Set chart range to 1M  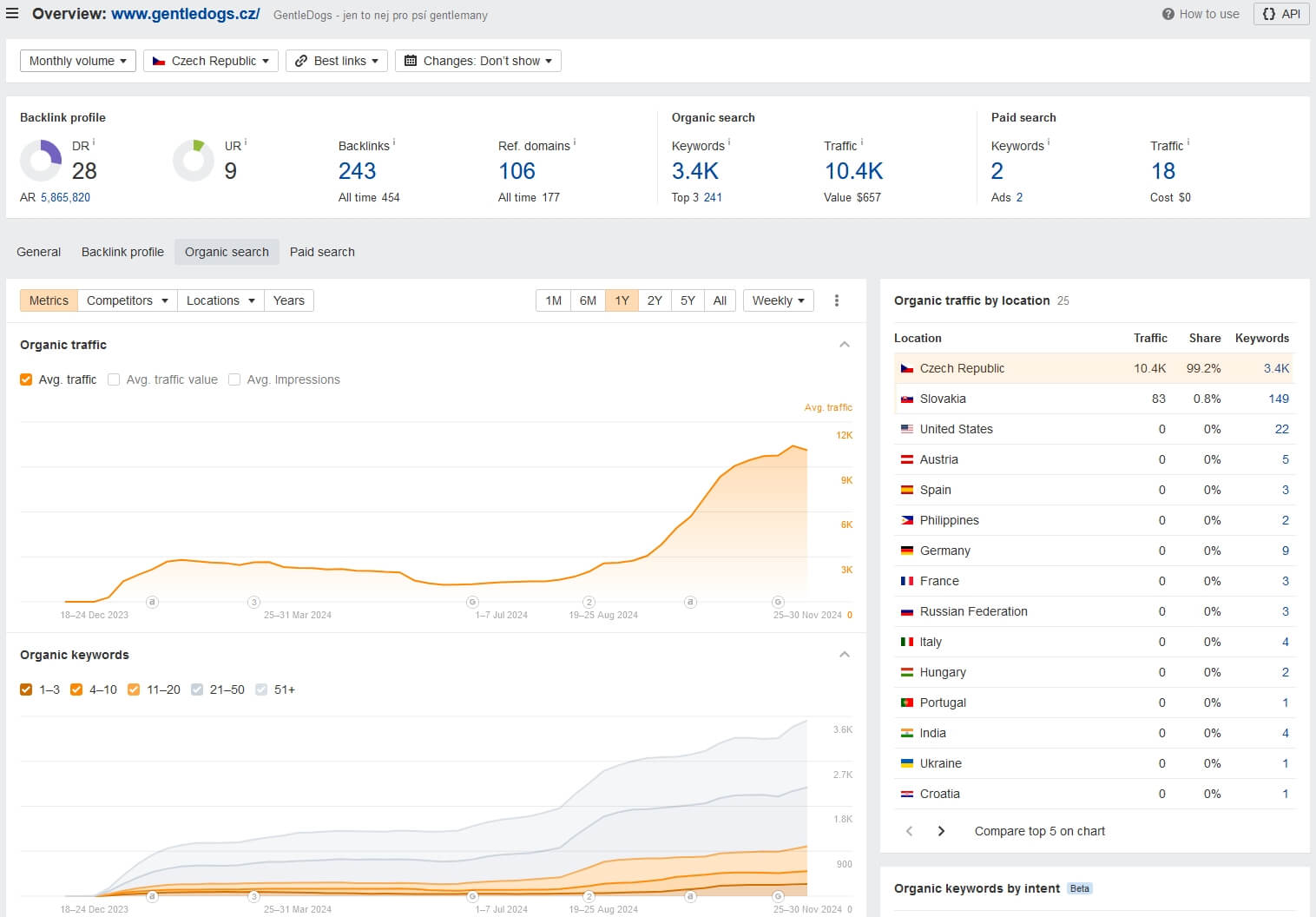[553, 300]
